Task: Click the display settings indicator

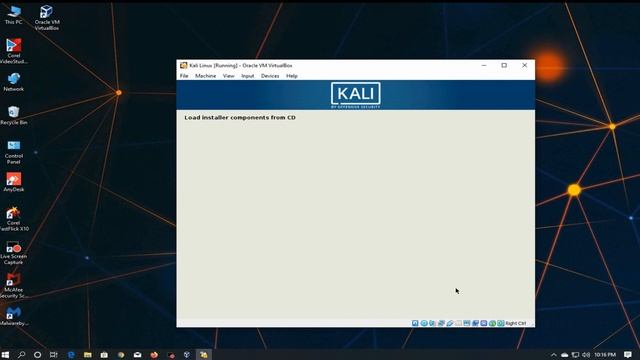Action: click(x=467, y=323)
